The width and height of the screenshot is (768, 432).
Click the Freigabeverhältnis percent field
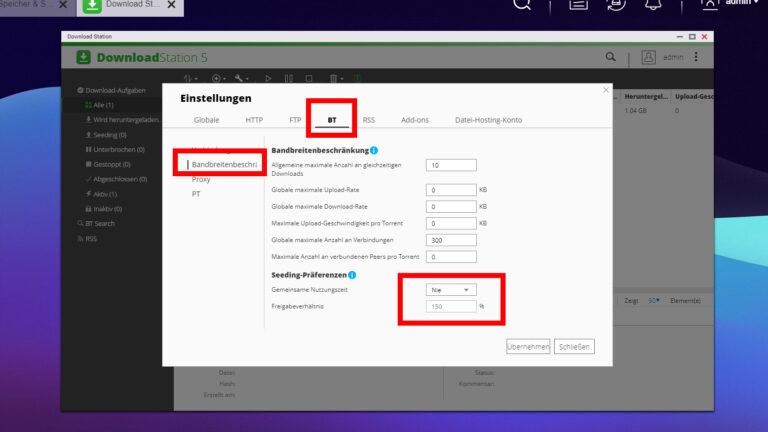click(451, 307)
